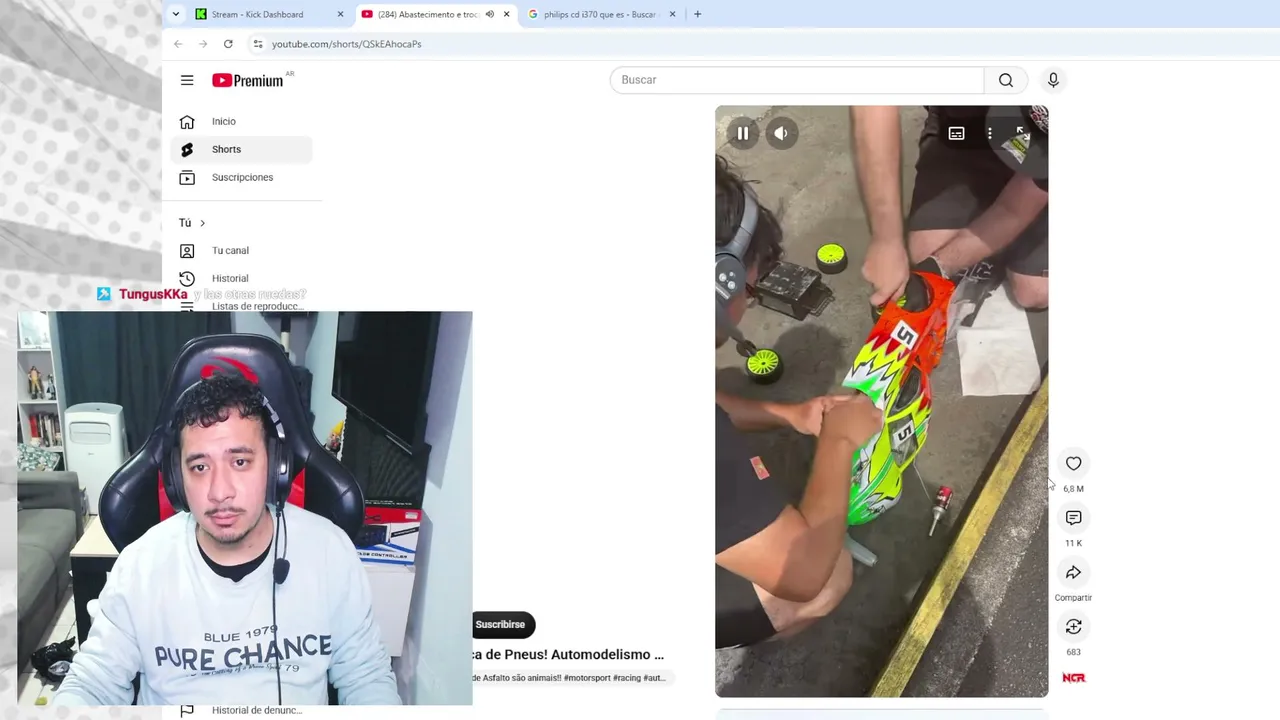Select Shorts in the sidebar
Screen dimensions: 1280x720
[242, 149]
